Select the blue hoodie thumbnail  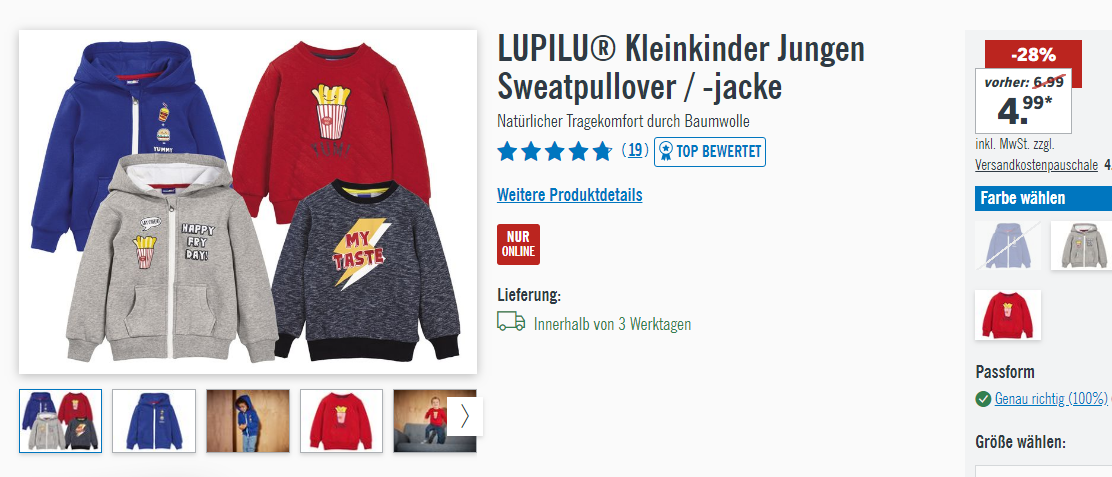[154, 420]
